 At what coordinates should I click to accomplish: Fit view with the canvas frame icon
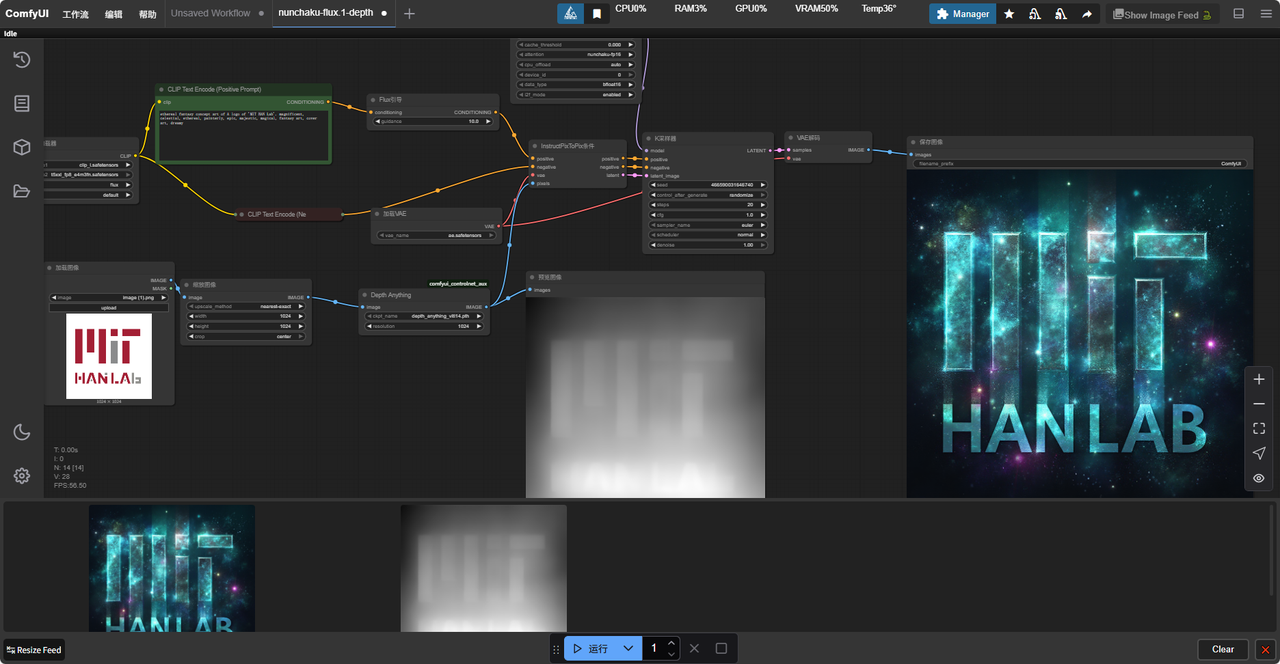coord(1259,429)
